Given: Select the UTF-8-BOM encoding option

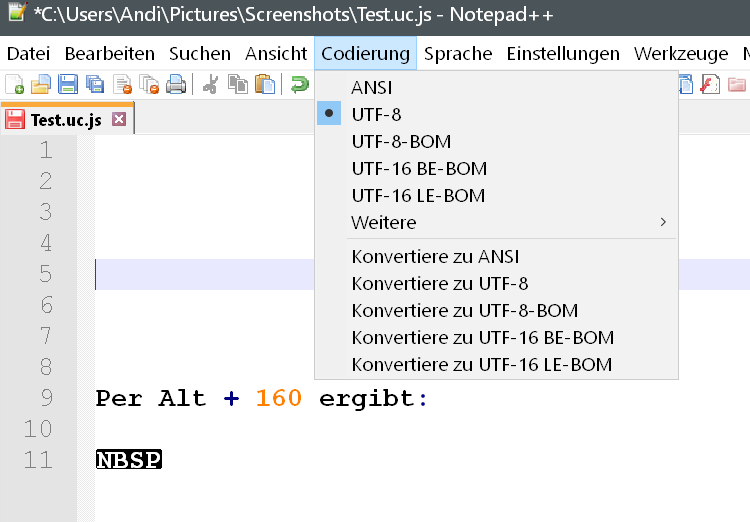Looking at the screenshot, I should 401,142.
